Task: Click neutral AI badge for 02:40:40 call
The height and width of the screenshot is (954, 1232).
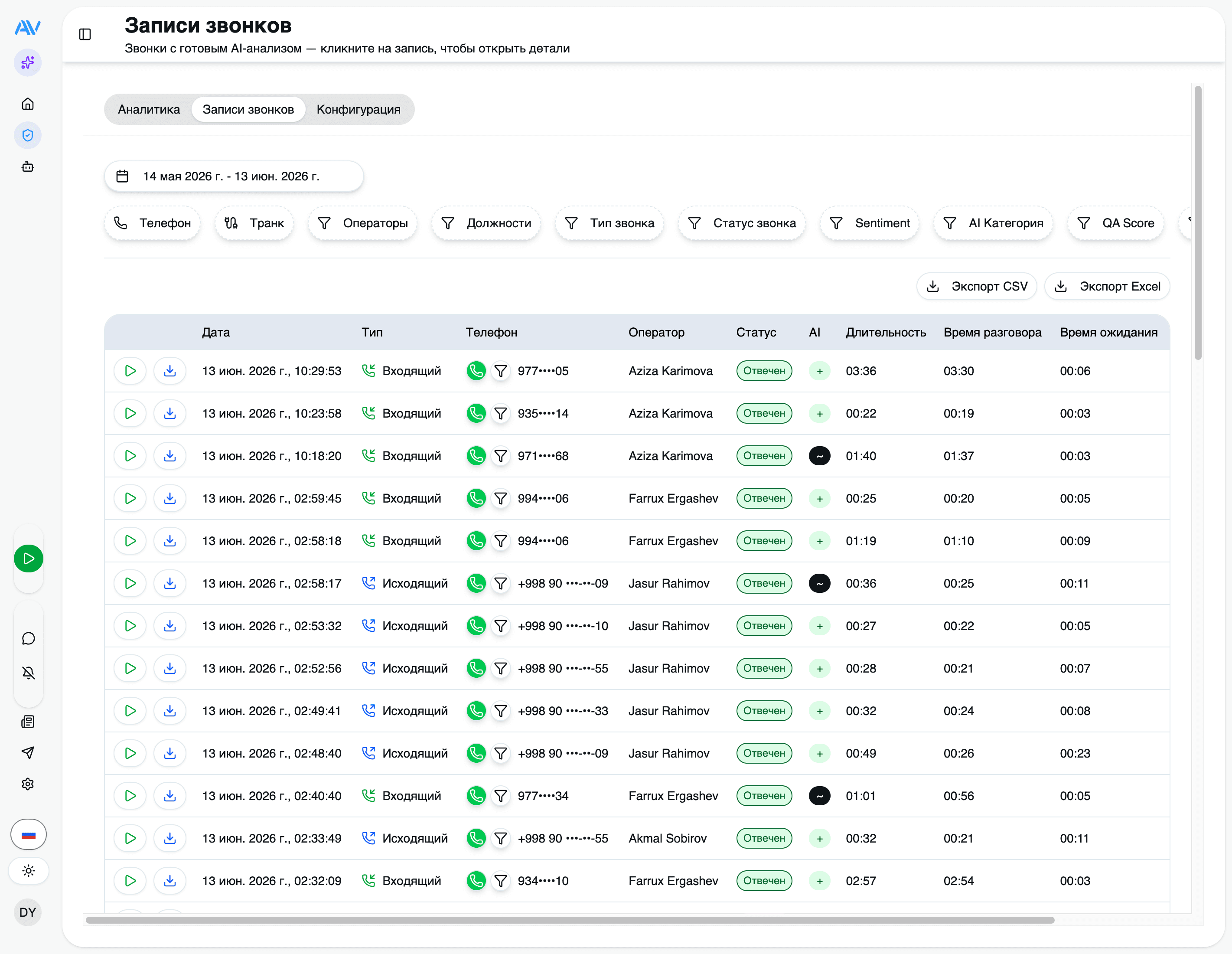Action: click(819, 796)
